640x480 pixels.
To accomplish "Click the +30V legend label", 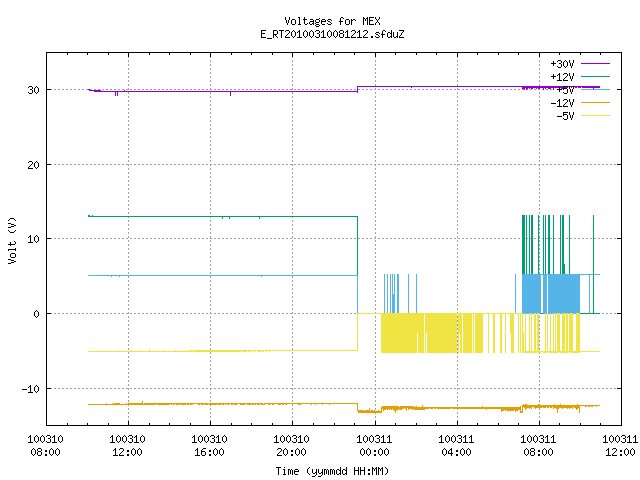I will [x=562, y=64].
